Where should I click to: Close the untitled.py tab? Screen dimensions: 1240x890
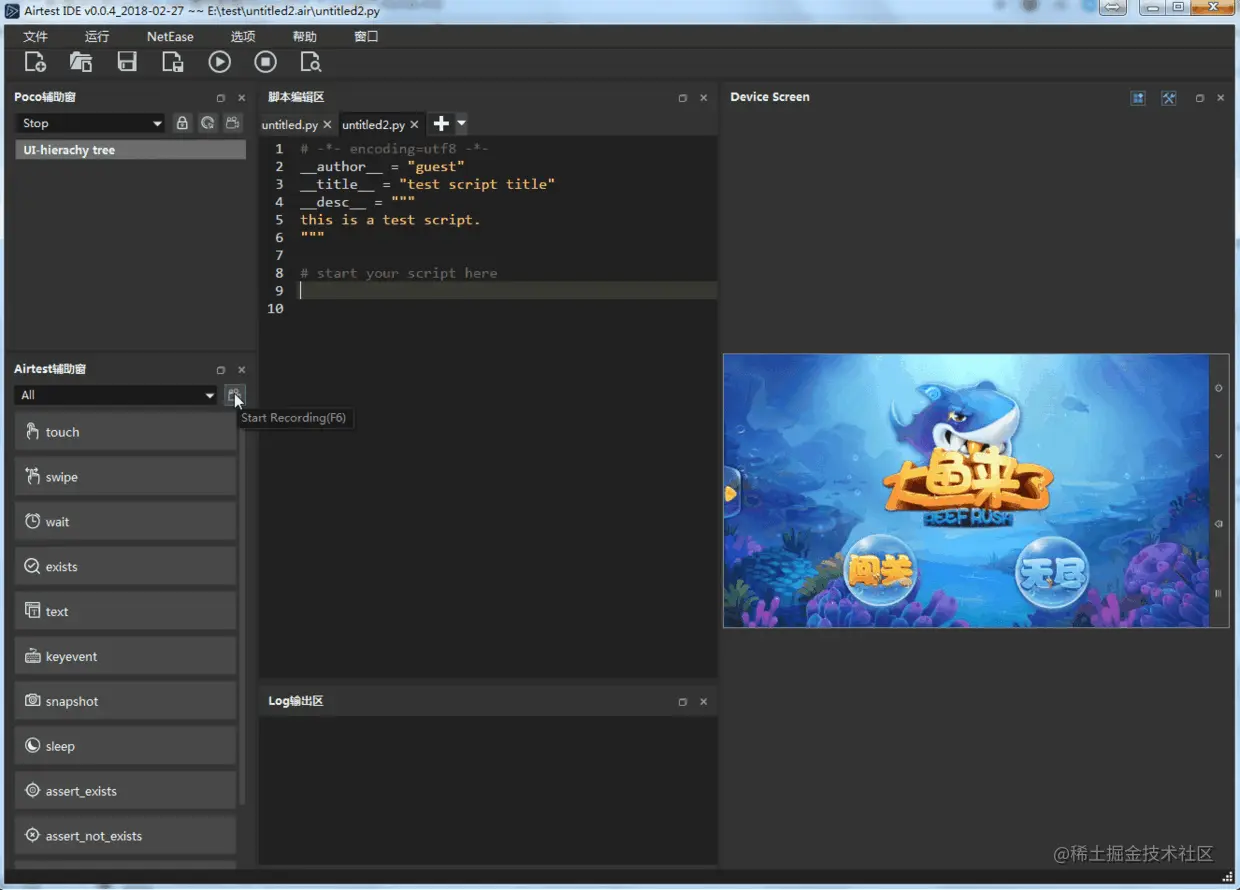tap(327, 125)
